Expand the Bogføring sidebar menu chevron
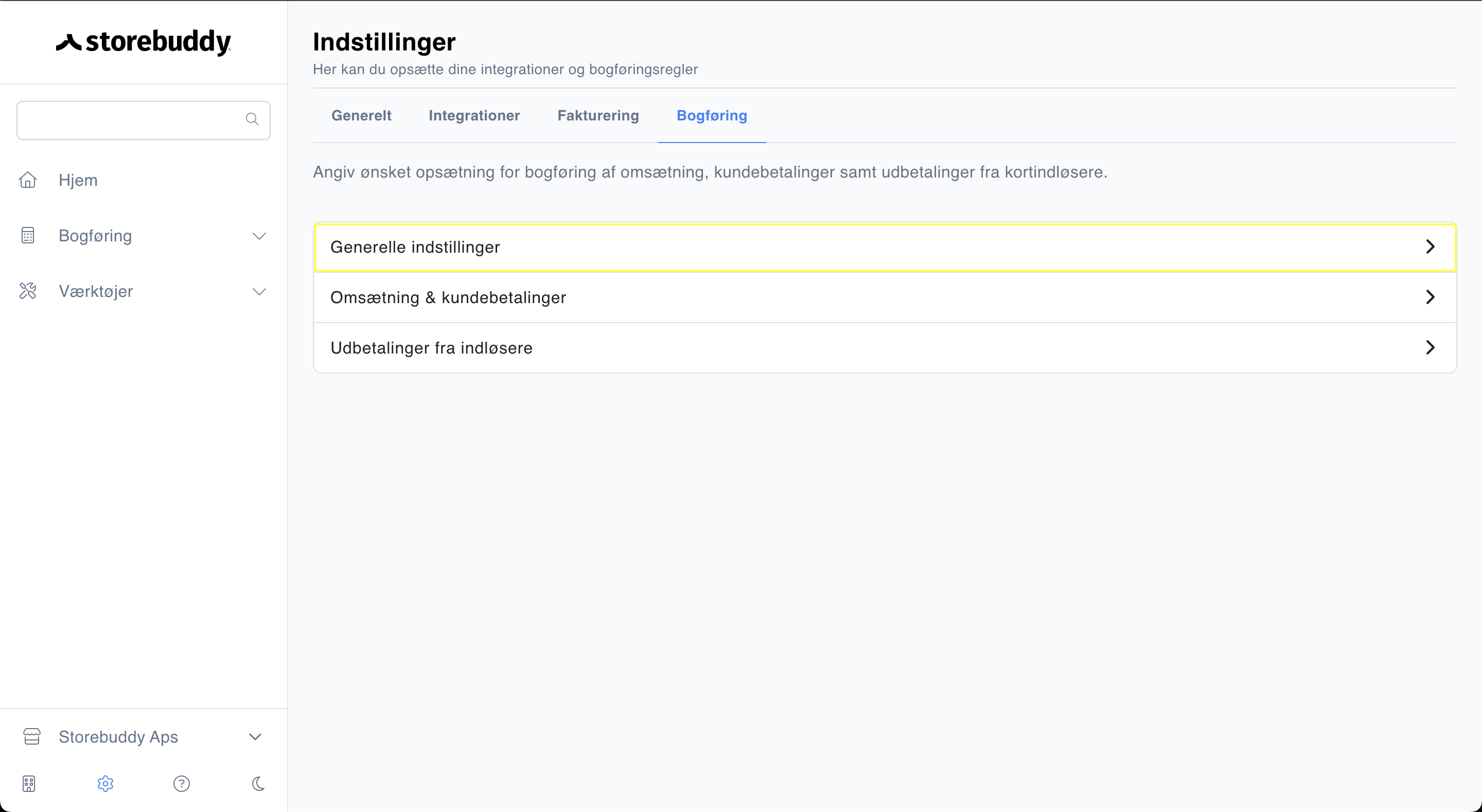Viewport: 1482px width, 812px height. coord(259,236)
